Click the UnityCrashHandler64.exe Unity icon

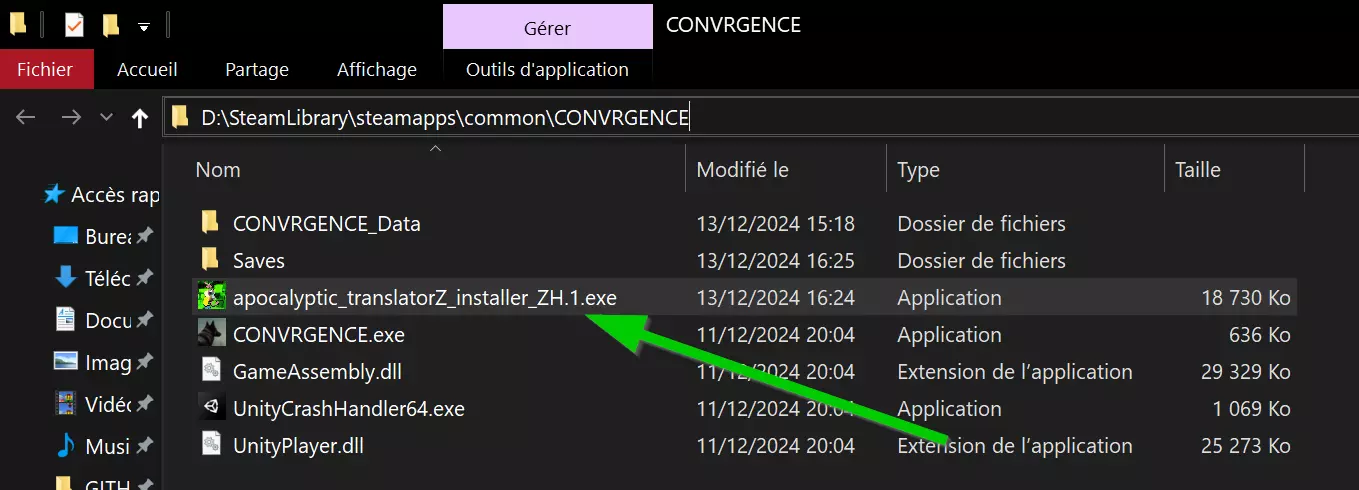211,408
